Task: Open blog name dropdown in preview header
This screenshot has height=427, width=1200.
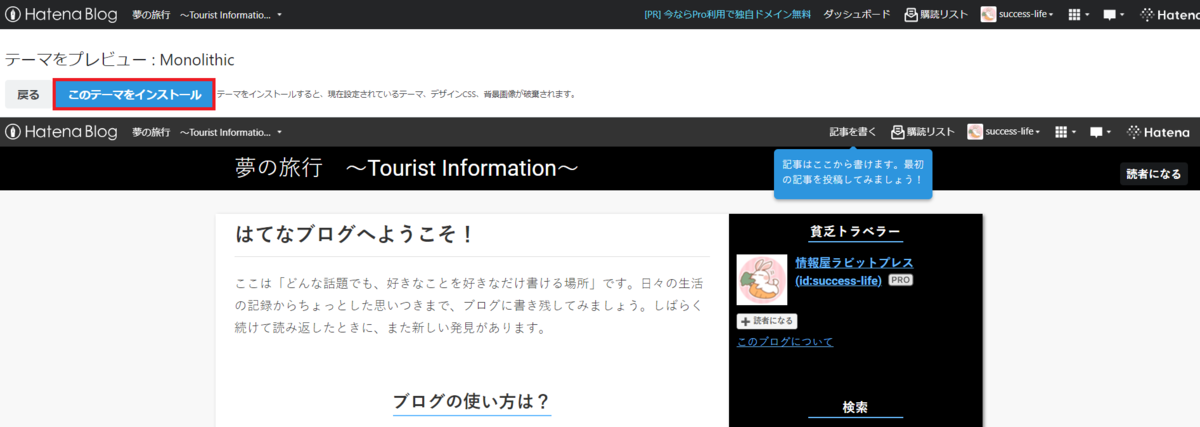Action: click(x=207, y=132)
